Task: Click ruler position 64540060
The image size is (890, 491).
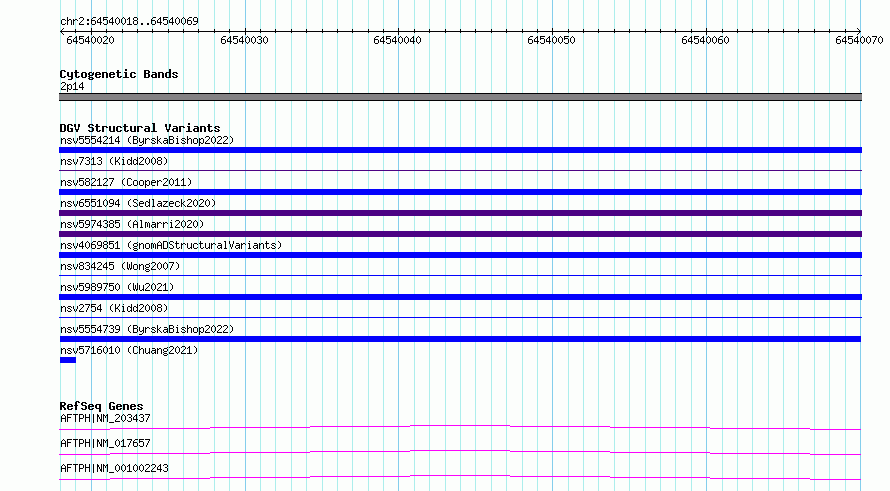Action: tap(705, 40)
